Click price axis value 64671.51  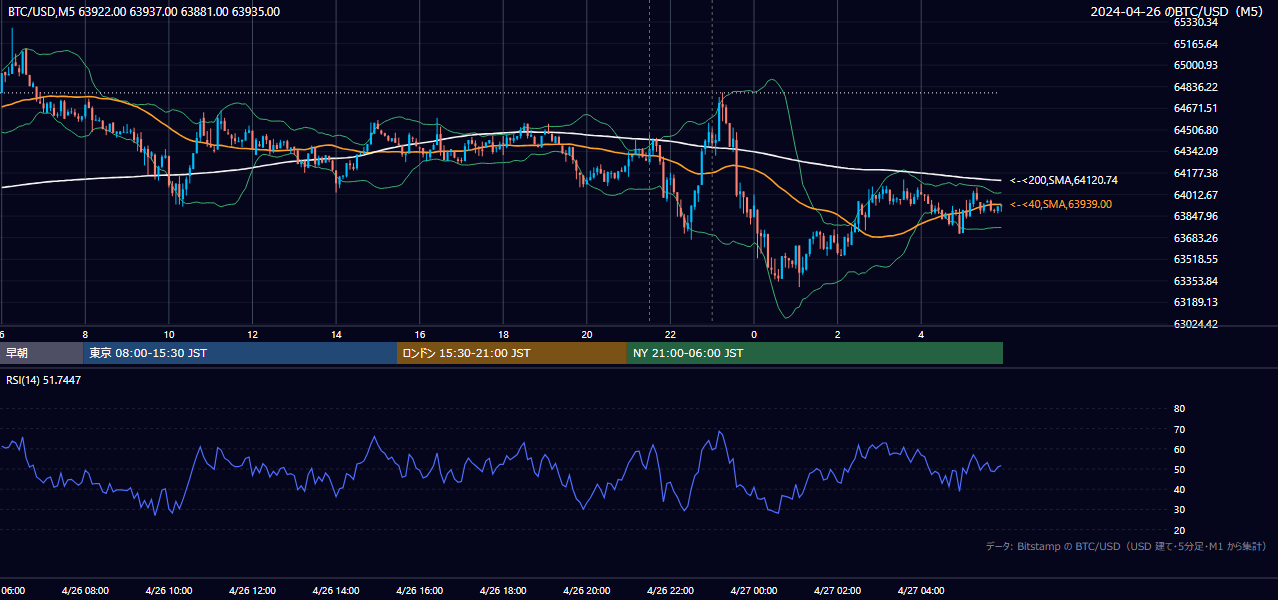click(x=1195, y=108)
